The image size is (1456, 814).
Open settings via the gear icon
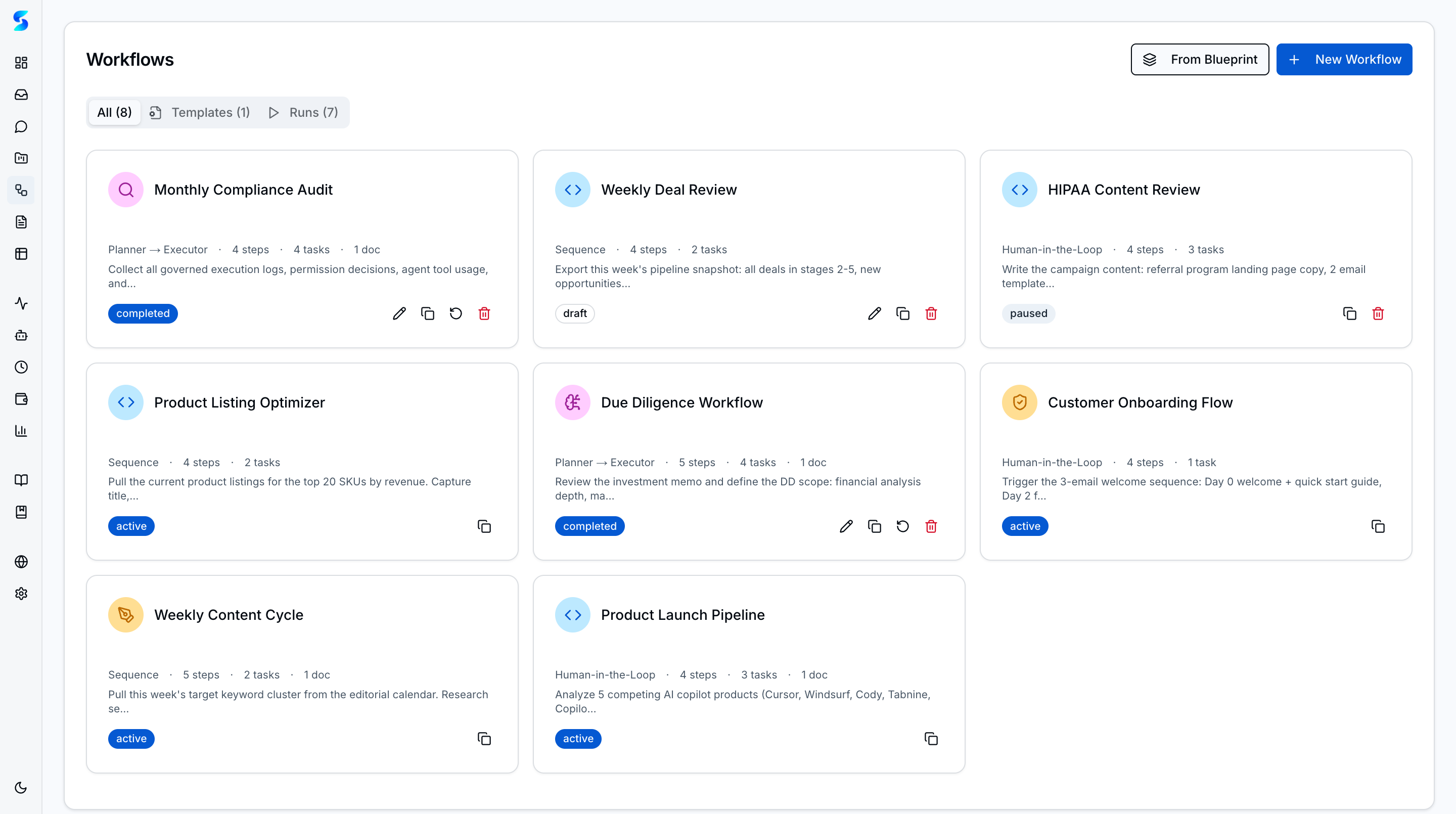point(21,594)
